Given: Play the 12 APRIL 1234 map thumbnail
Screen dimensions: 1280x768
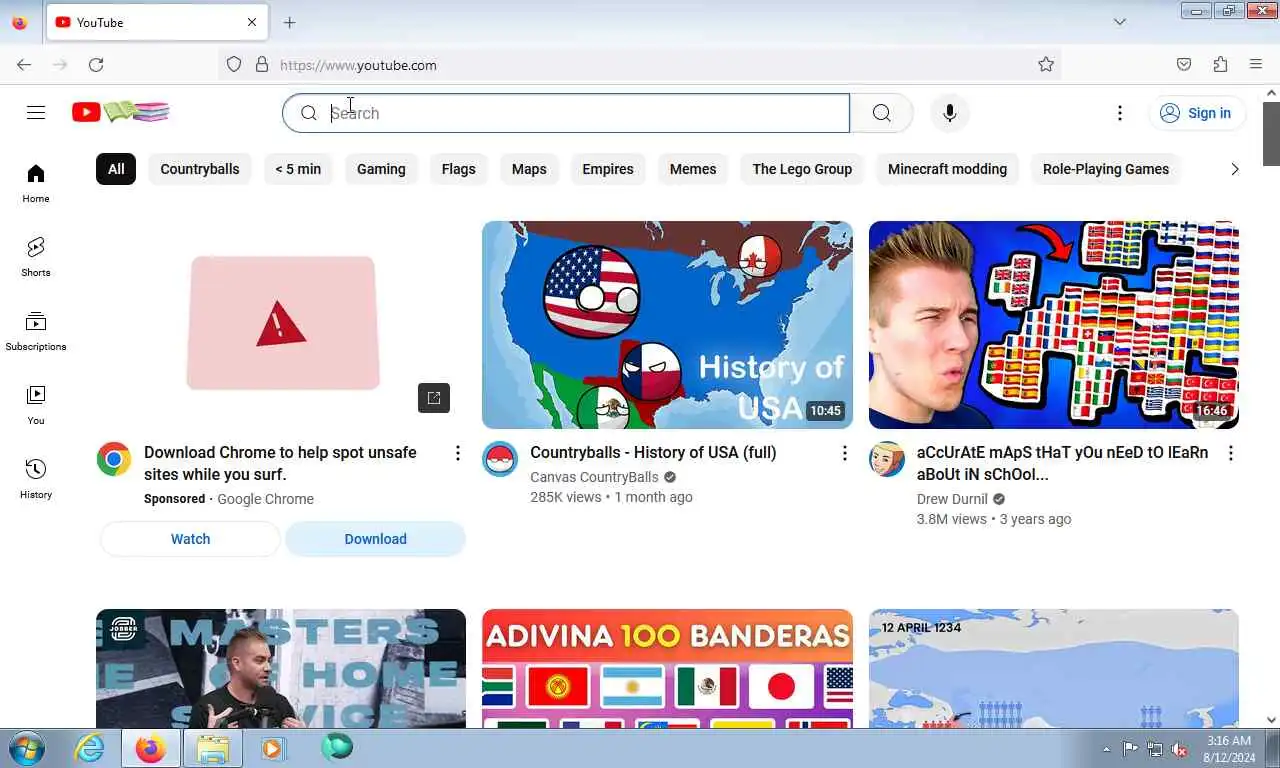Looking at the screenshot, I should [x=1054, y=668].
